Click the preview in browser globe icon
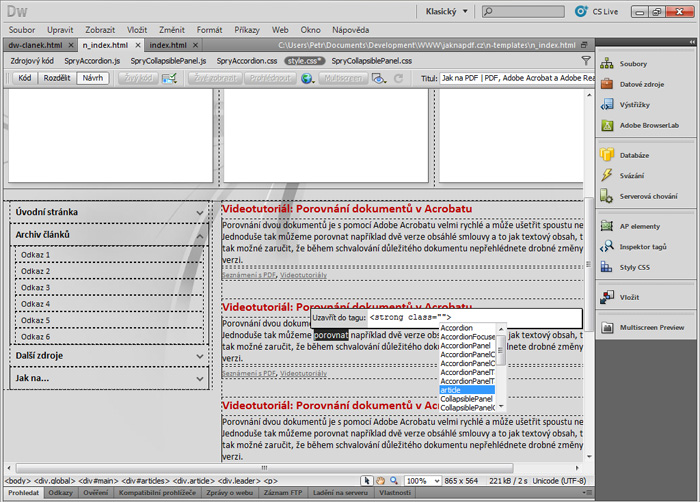The width and height of the screenshot is (700, 502). pos(307,79)
